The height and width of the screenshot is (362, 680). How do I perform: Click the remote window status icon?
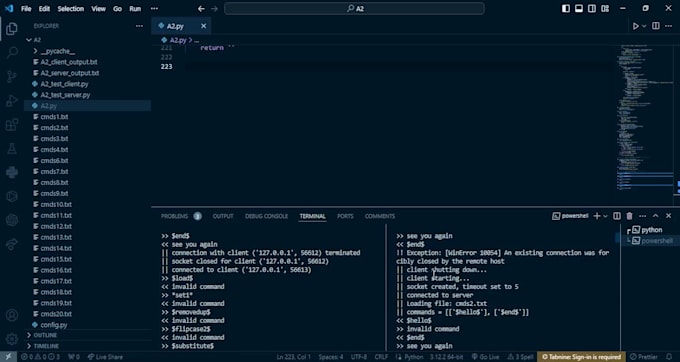pos(8,357)
